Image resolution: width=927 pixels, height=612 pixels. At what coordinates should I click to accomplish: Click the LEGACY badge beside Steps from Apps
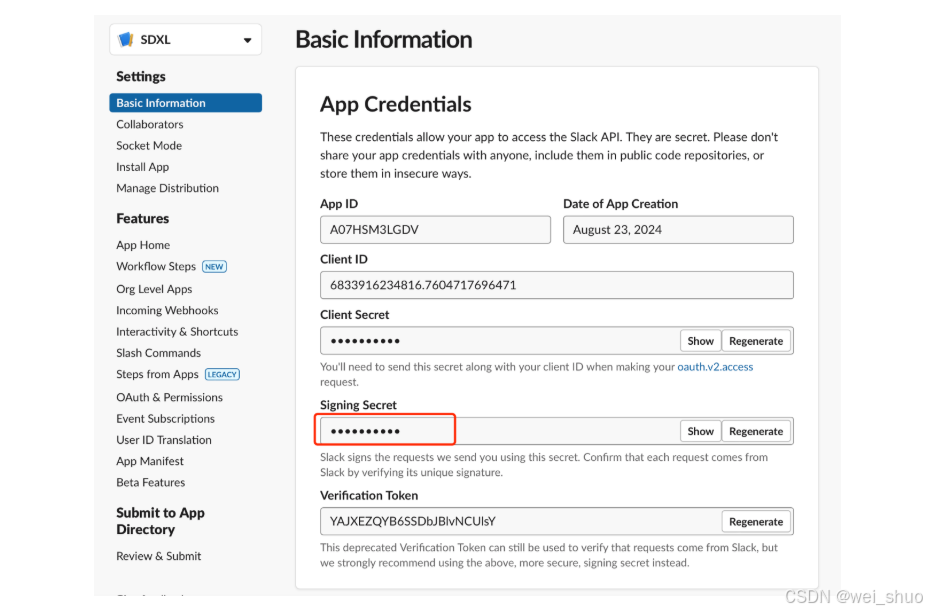click(222, 374)
